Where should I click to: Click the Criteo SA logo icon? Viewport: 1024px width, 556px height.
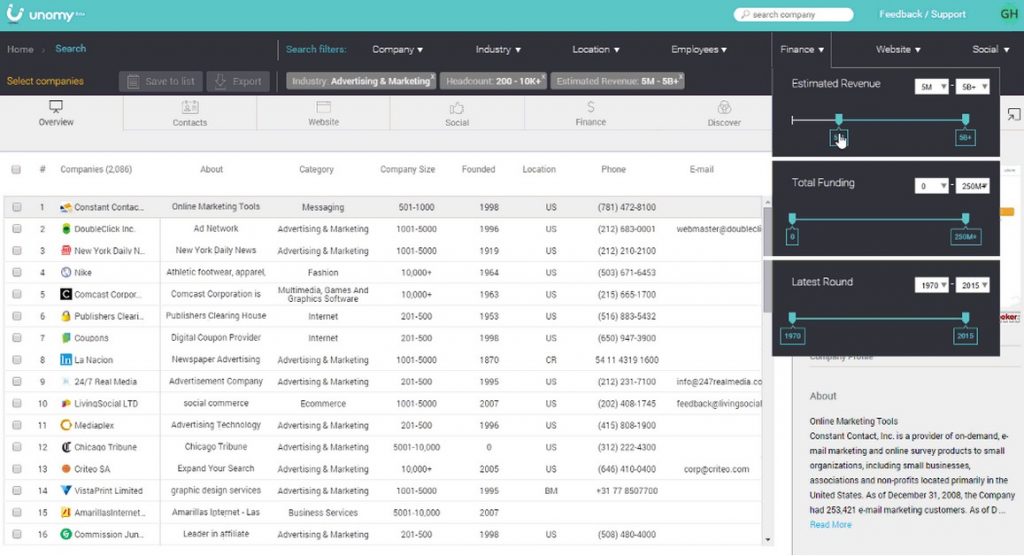(66, 468)
